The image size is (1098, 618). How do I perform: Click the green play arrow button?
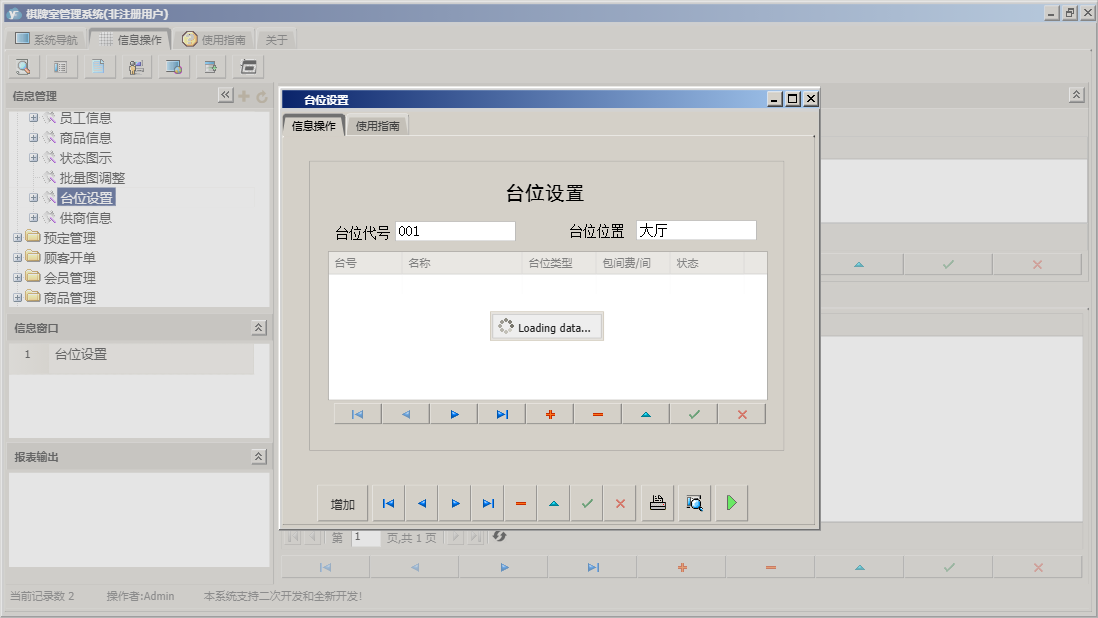tap(731, 503)
